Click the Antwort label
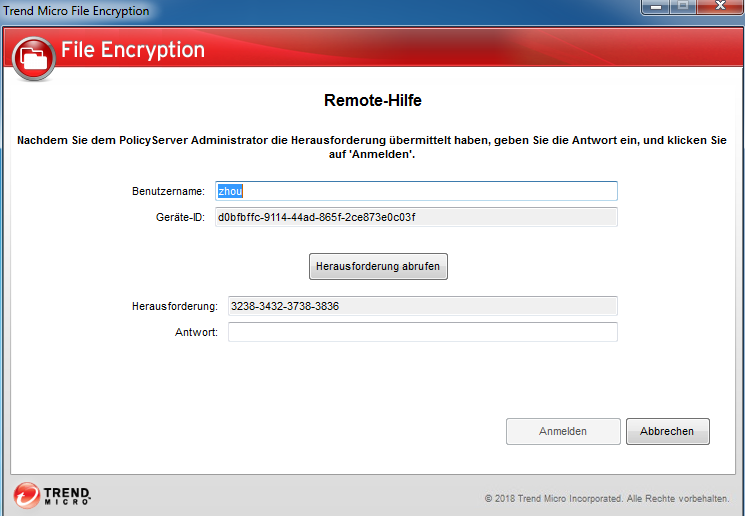 pyautogui.click(x=195, y=332)
